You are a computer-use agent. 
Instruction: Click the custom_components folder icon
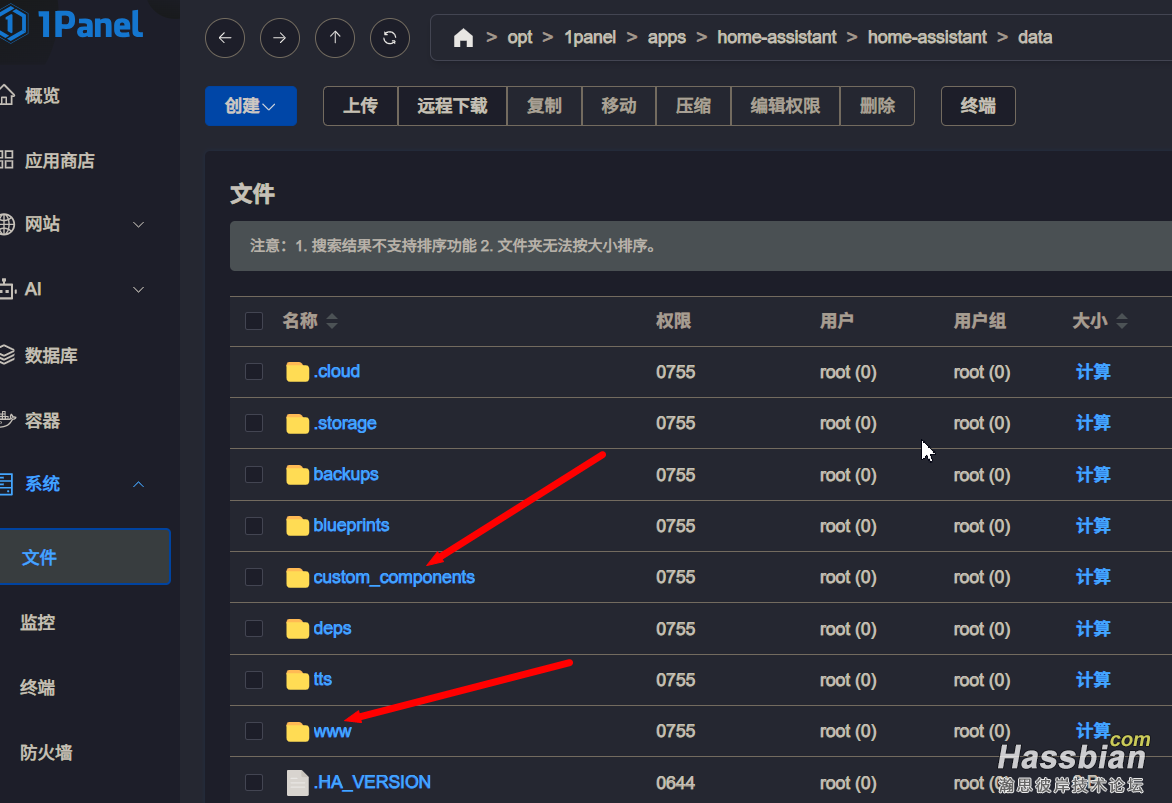pos(297,577)
